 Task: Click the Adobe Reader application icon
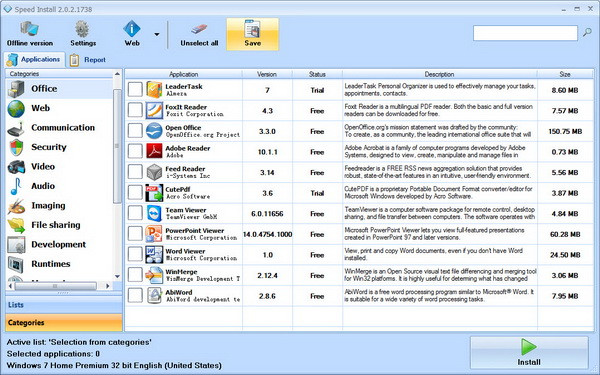[154, 152]
